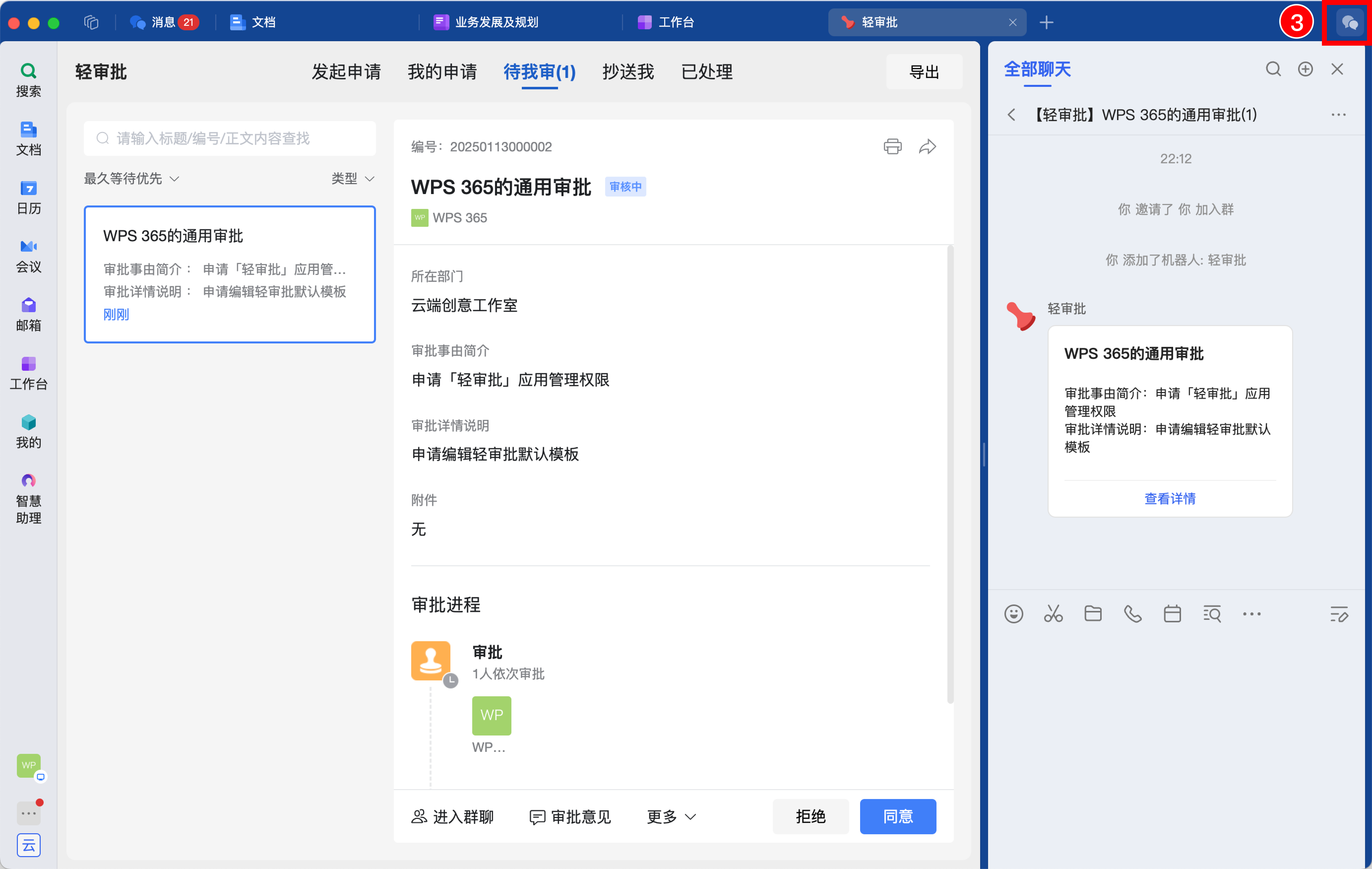Open the more options dots in sidebar
The image size is (1372, 869).
click(x=29, y=813)
